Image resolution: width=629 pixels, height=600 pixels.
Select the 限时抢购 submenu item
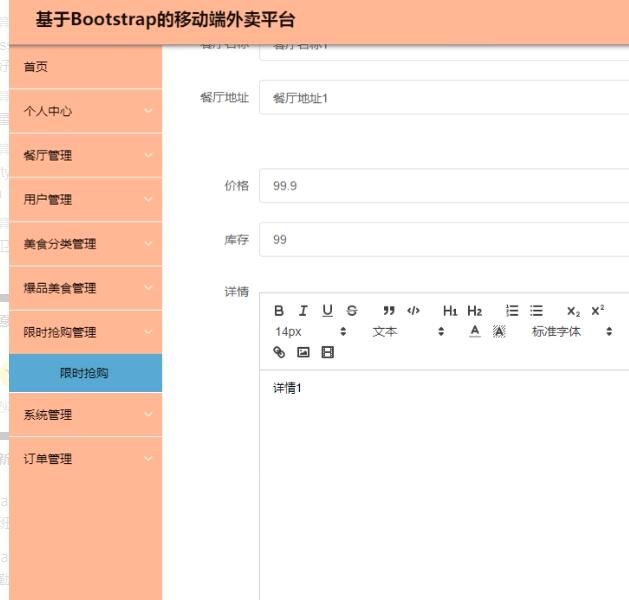tap(85, 373)
